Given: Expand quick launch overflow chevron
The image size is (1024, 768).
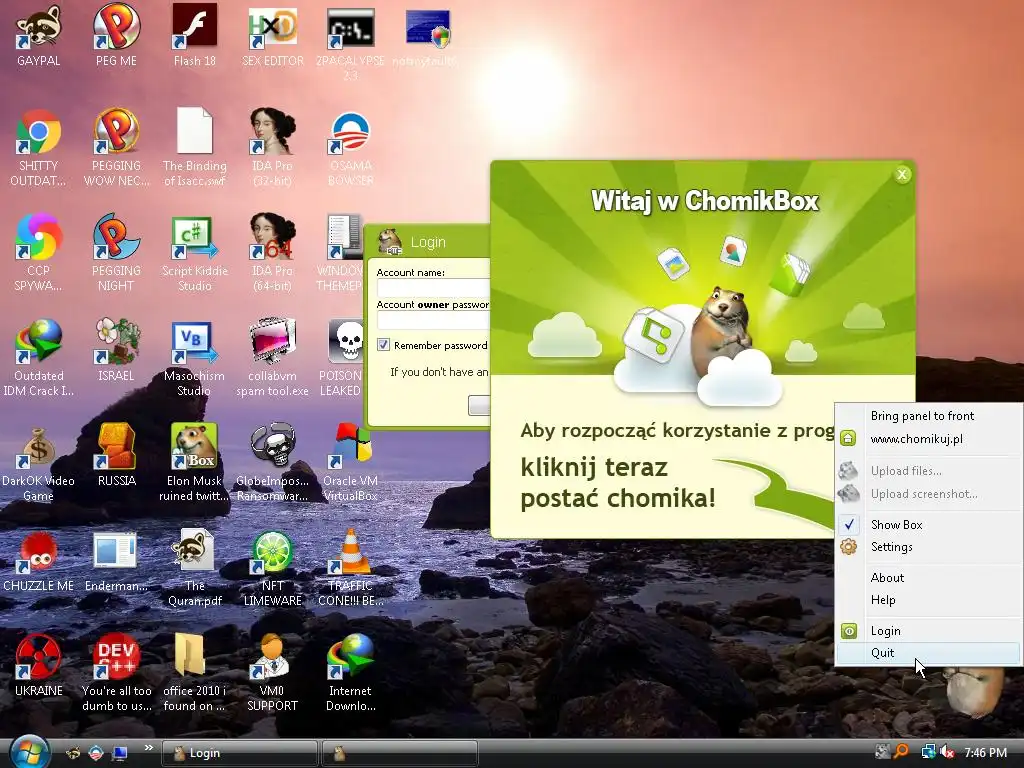Looking at the screenshot, I should pyautogui.click(x=148, y=748).
